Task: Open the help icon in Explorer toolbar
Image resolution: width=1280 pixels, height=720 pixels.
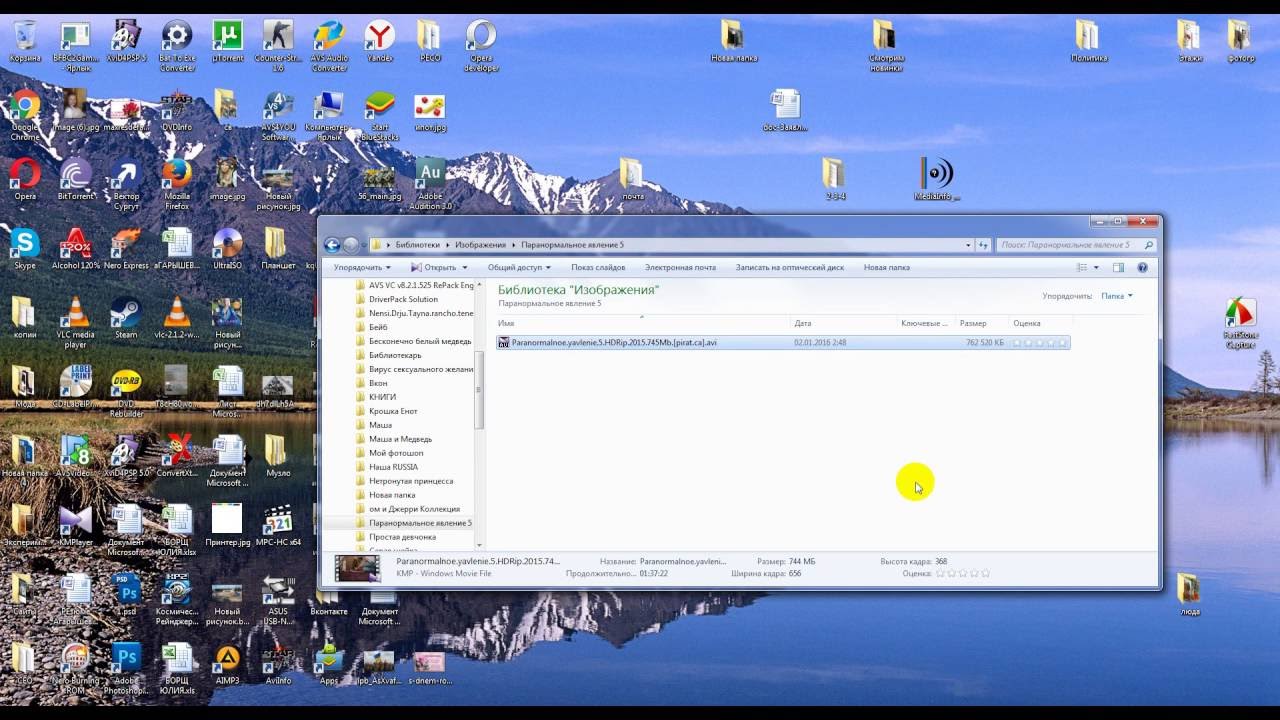Action: click(1142, 268)
